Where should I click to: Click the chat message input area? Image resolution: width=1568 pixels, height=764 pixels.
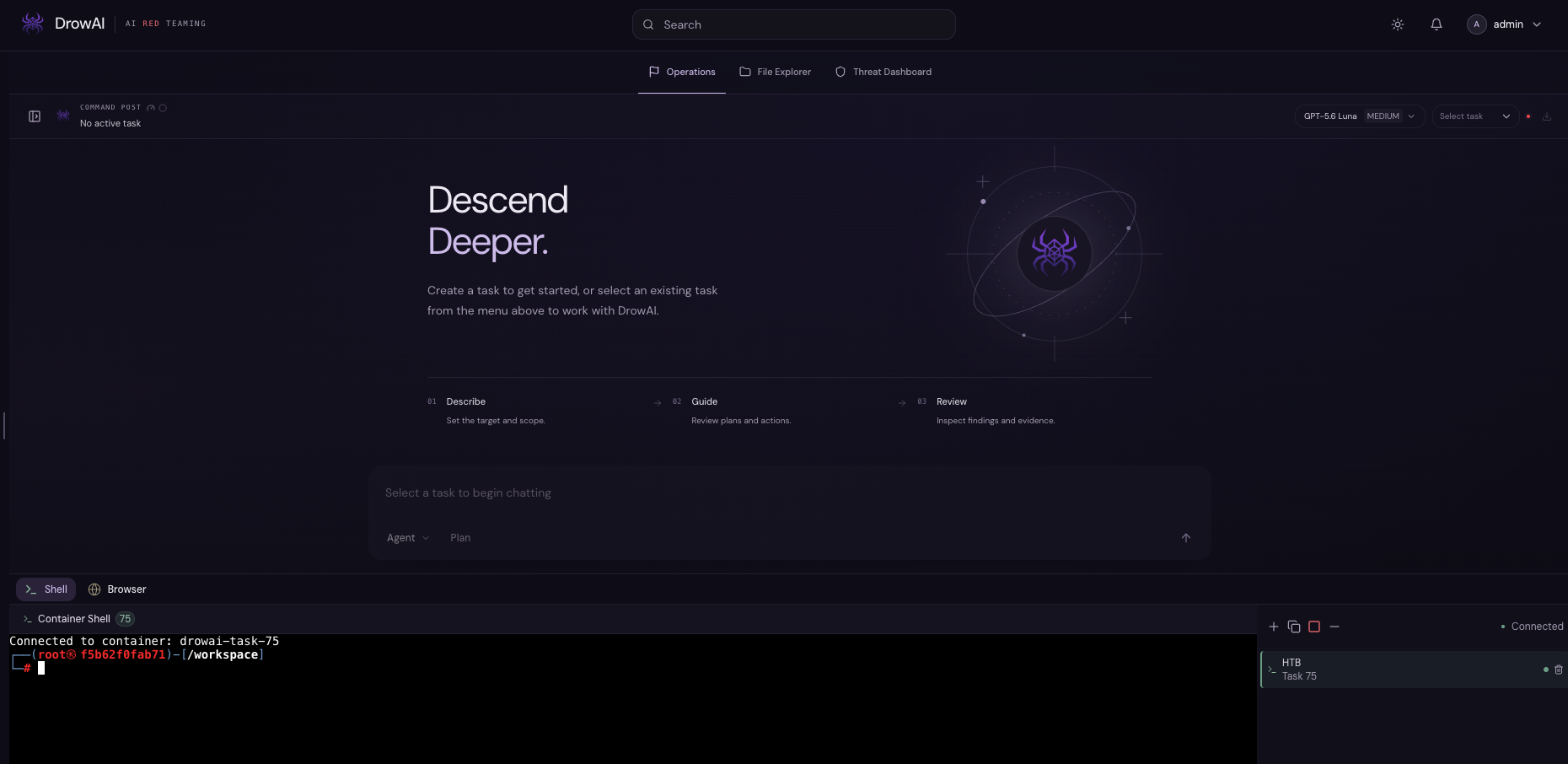pos(789,493)
